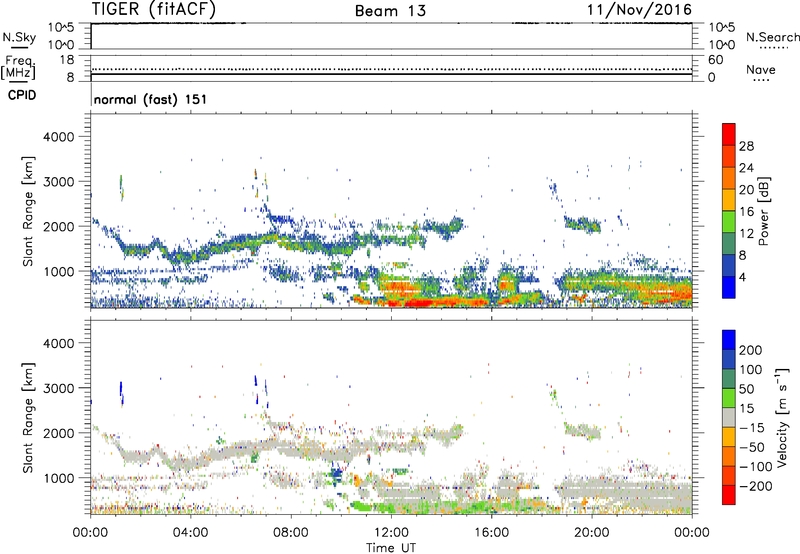The height and width of the screenshot is (554, 800).
Task: Click the green velocity band near 14:00 at low range
Action: 444,507
